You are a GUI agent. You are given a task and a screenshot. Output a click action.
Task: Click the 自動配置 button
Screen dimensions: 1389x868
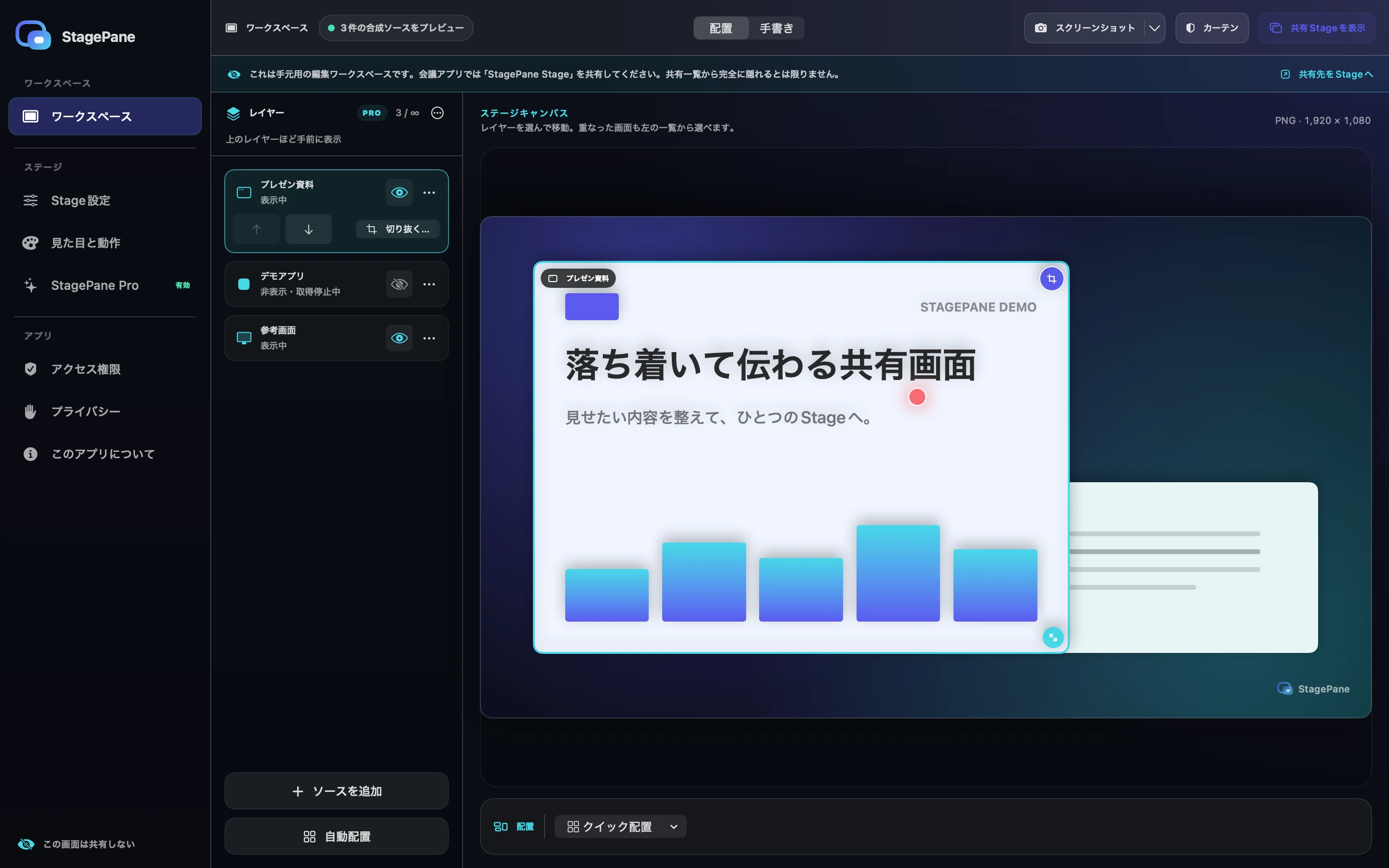[x=336, y=837]
